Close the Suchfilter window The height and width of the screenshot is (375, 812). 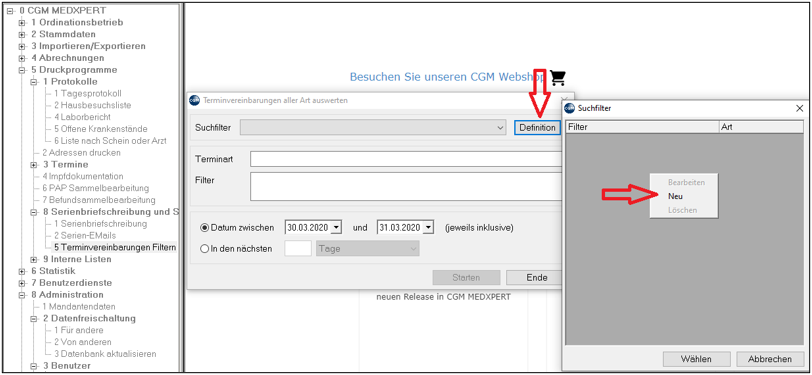(x=799, y=108)
